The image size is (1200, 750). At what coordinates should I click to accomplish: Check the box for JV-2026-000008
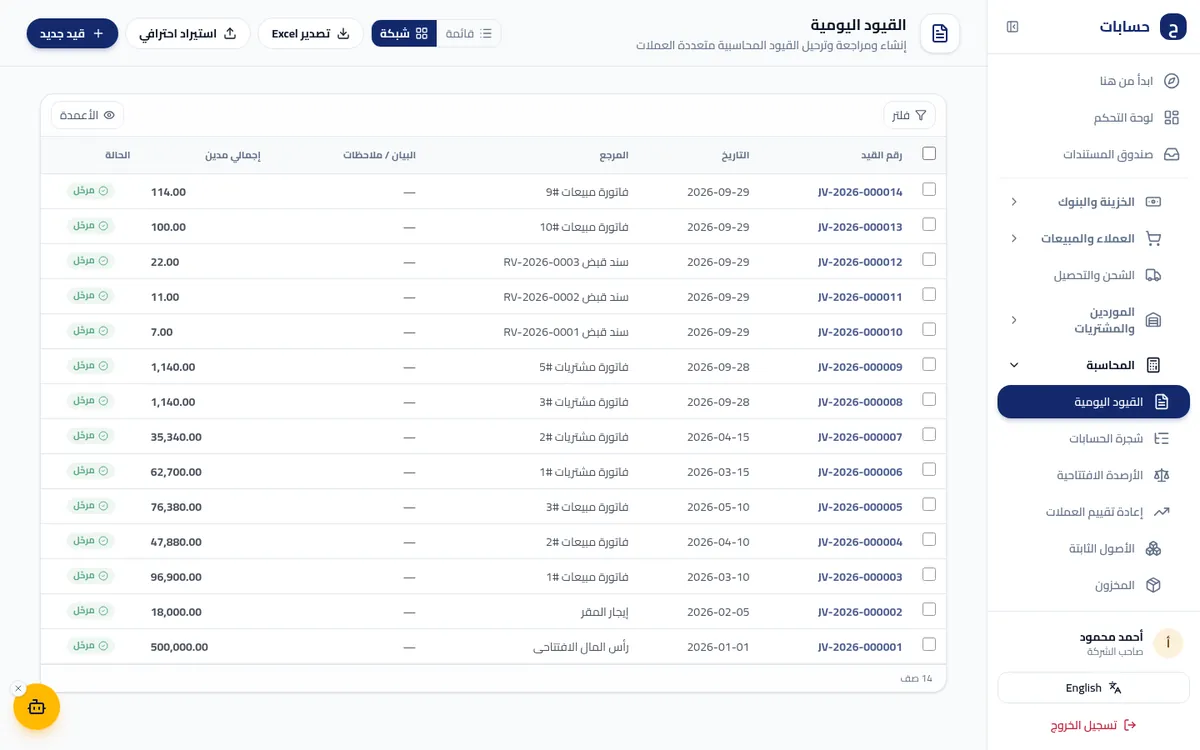pos(929,399)
